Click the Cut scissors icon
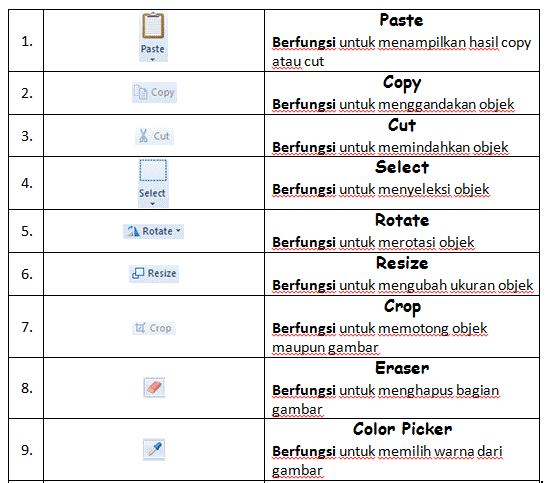The height and width of the screenshot is (483, 549). point(143,136)
